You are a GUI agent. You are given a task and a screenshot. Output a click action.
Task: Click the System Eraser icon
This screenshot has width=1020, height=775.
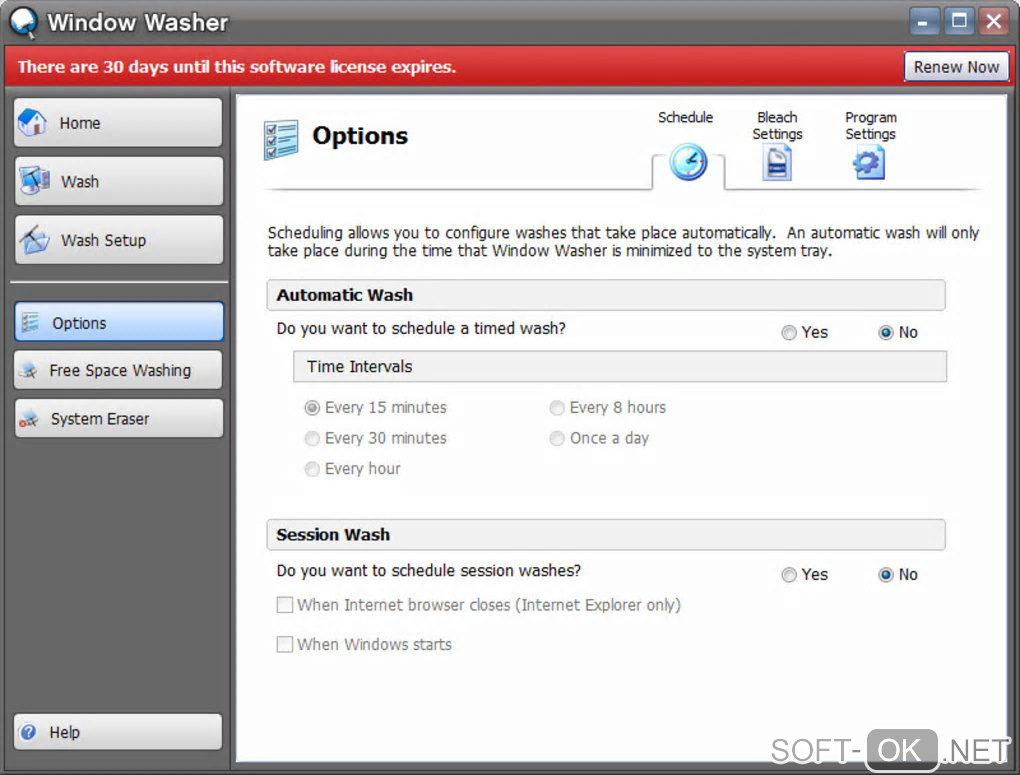tap(29, 418)
